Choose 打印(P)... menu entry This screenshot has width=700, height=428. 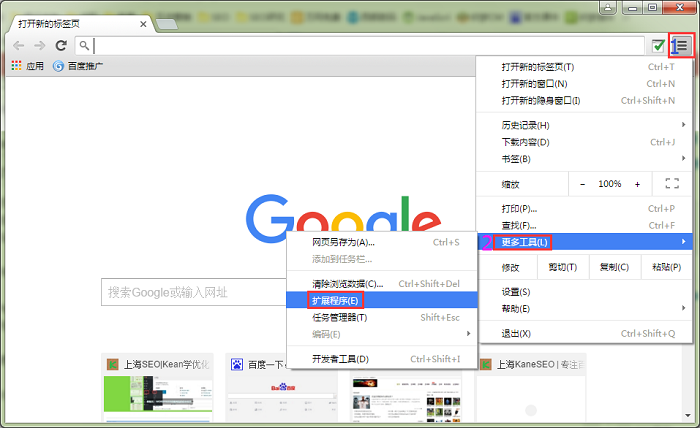[x=584, y=209]
